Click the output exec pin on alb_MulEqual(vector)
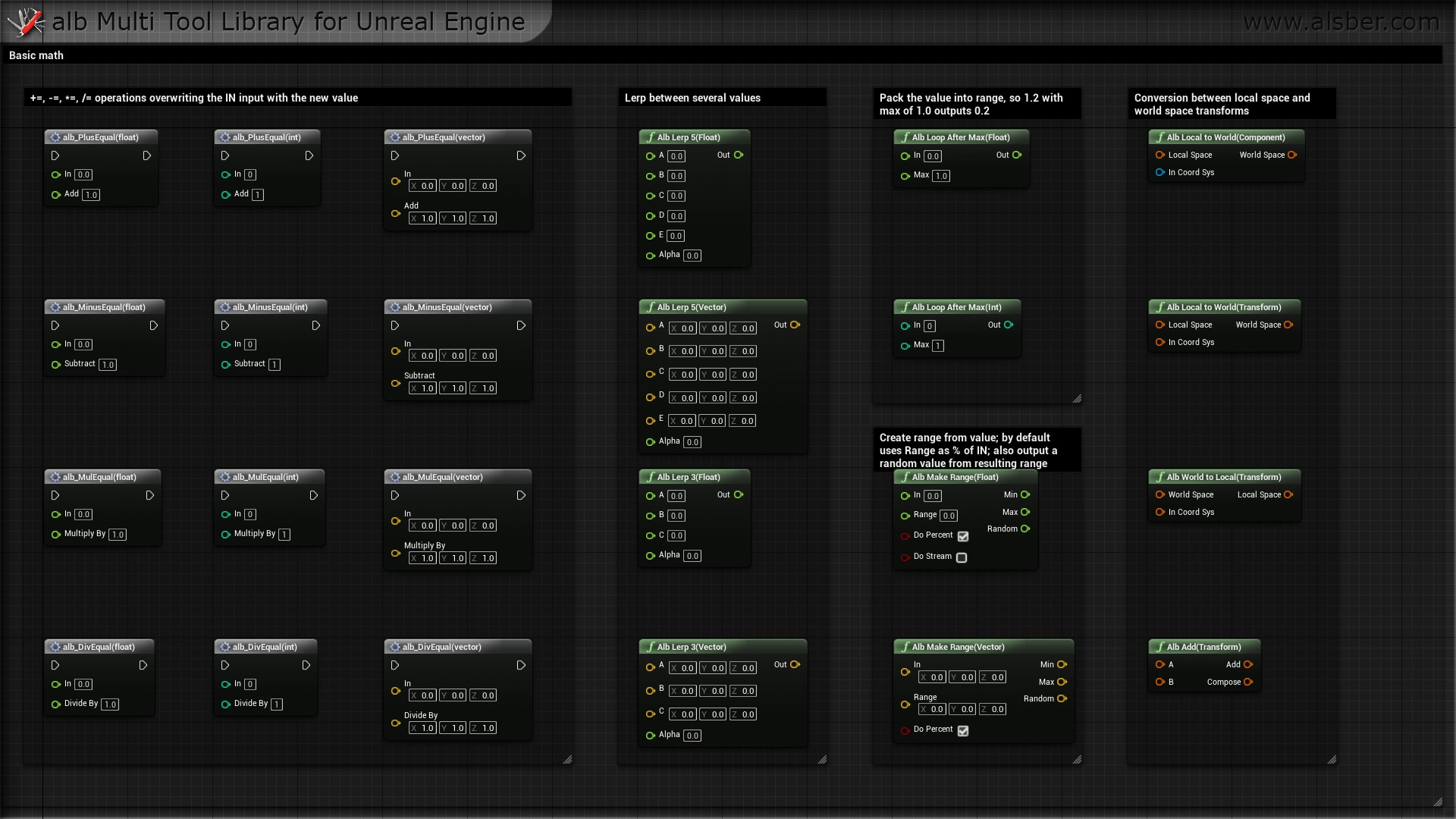This screenshot has width=1456, height=819. click(x=521, y=495)
